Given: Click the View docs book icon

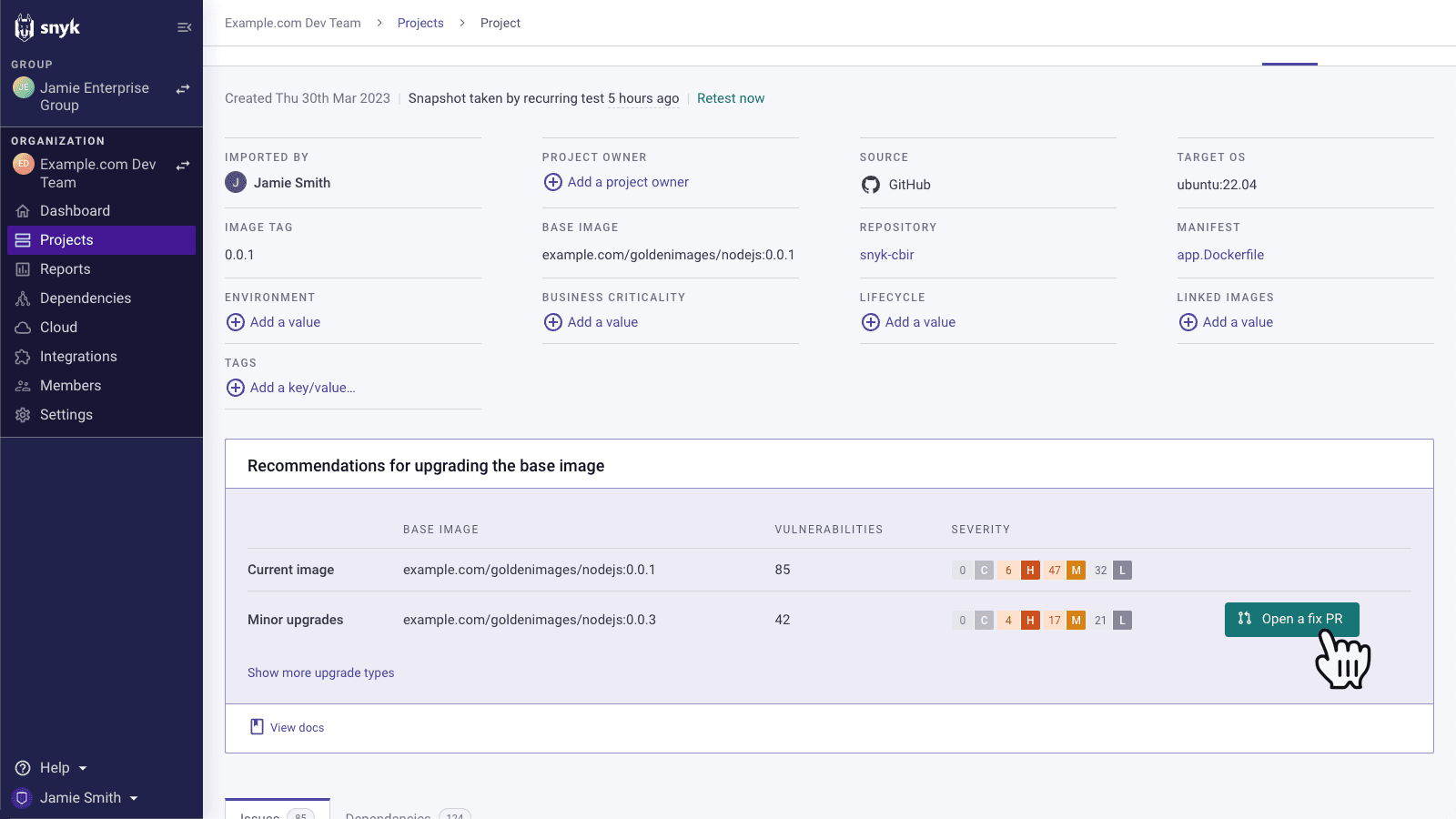Looking at the screenshot, I should [257, 727].
